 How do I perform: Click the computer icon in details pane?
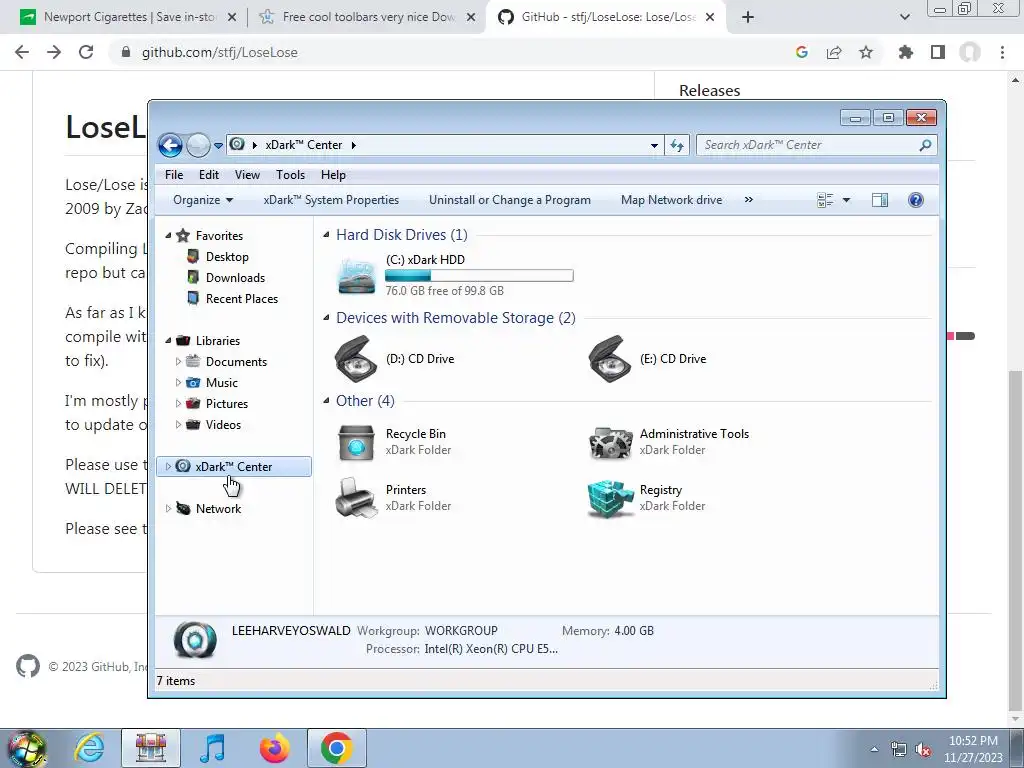[x=195, y=639]
